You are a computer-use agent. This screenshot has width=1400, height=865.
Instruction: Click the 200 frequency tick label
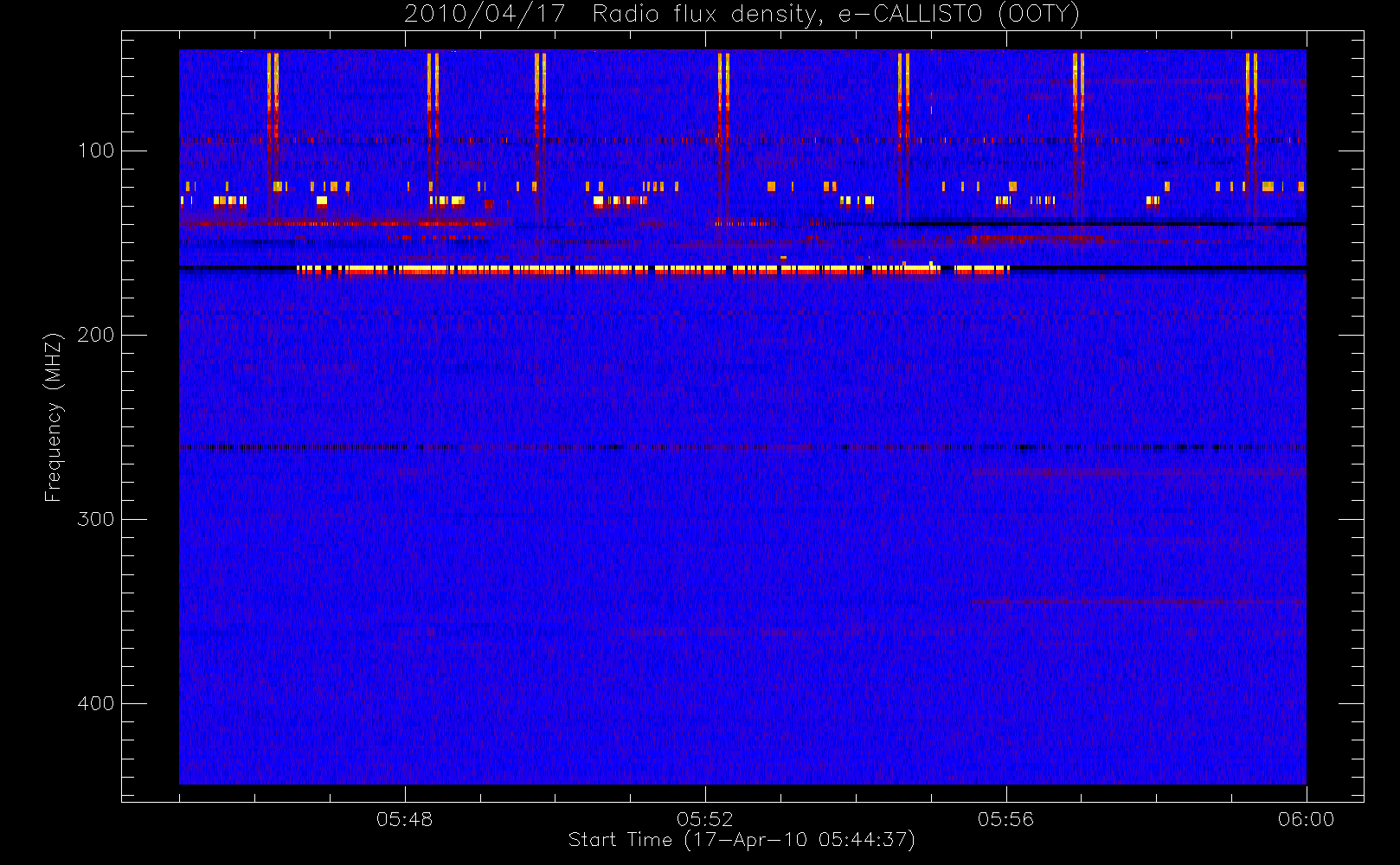pos(96,336)
